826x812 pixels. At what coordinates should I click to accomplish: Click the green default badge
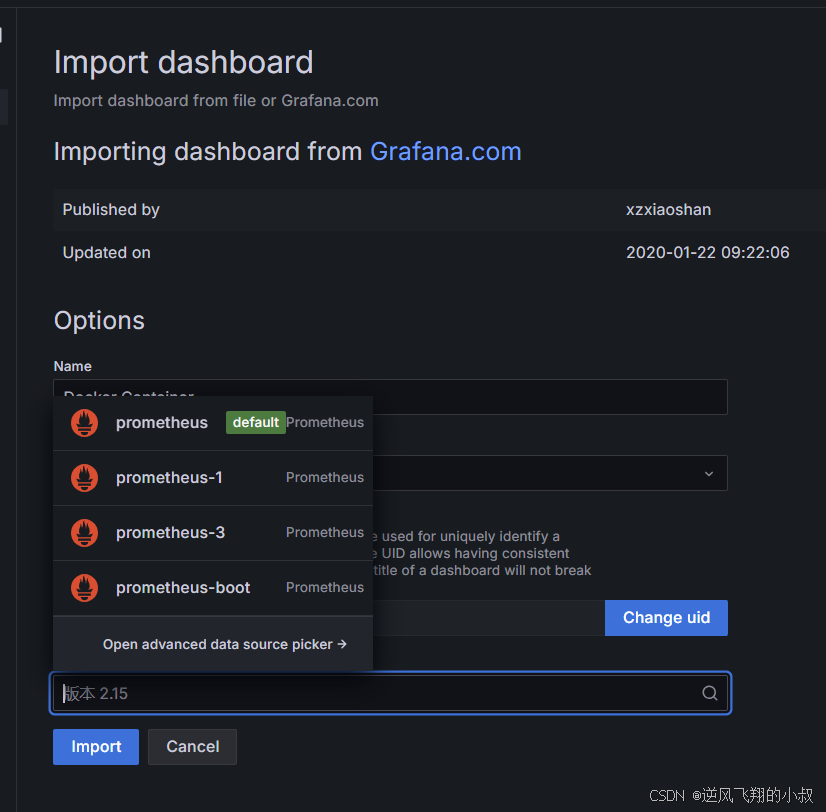[x=255, y=423]
